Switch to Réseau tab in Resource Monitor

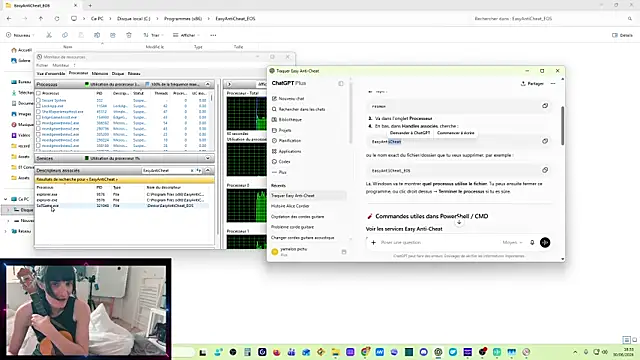pos(134,73)
